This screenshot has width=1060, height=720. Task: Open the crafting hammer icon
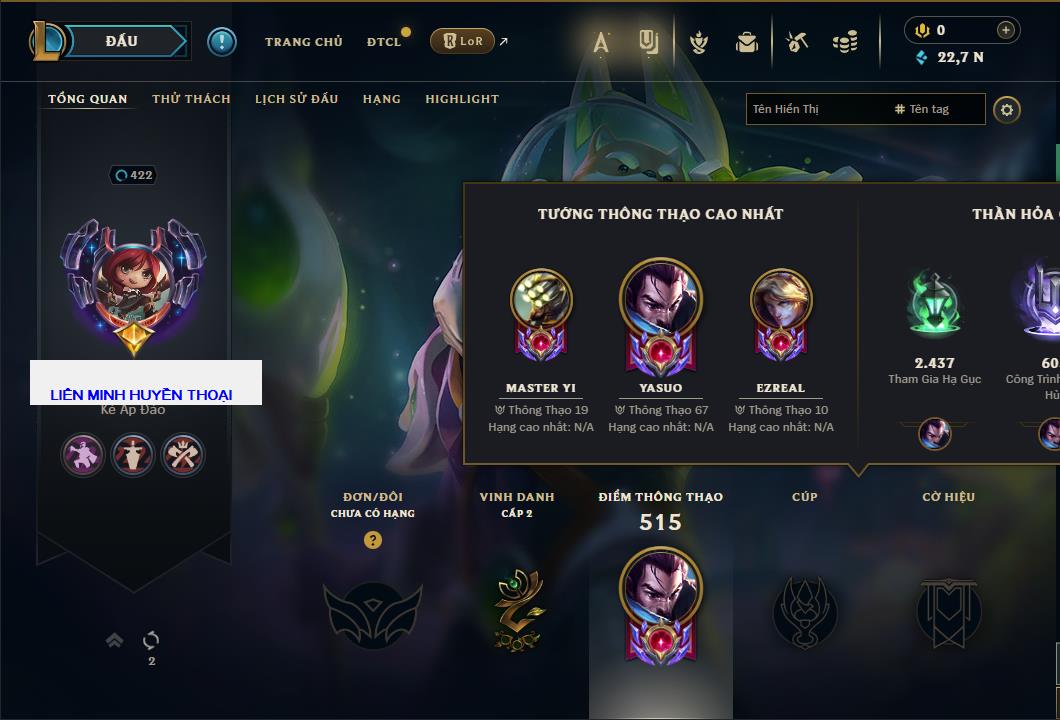point(797,42)
